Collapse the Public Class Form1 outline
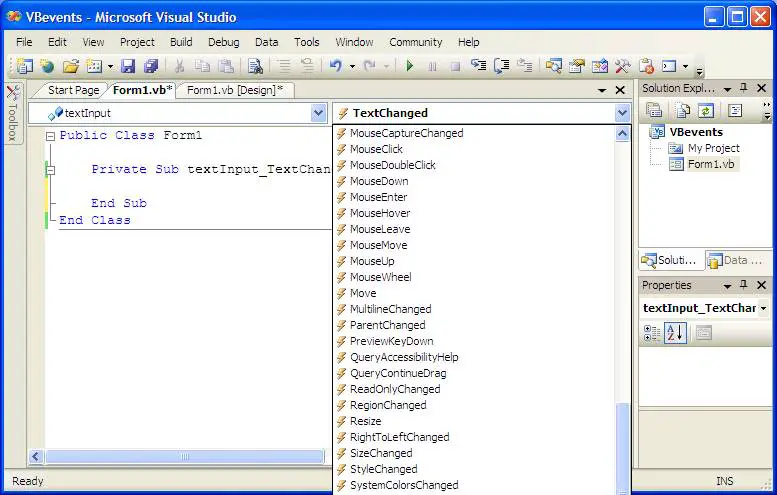Image resolution: width=777 pixels, height=495 pixels. pos(50,136)
